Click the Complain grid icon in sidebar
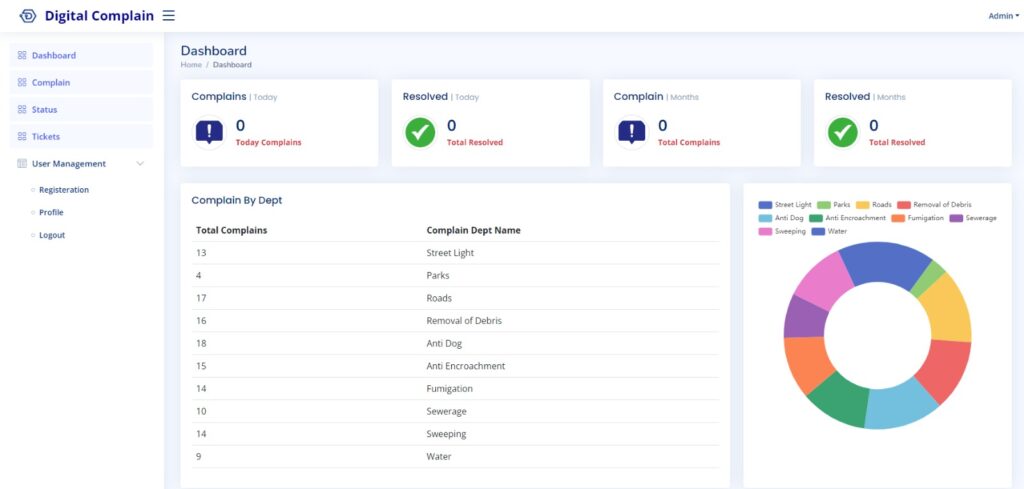The height and width of the screenshot is (489, 1024). (x=22, y=83)
